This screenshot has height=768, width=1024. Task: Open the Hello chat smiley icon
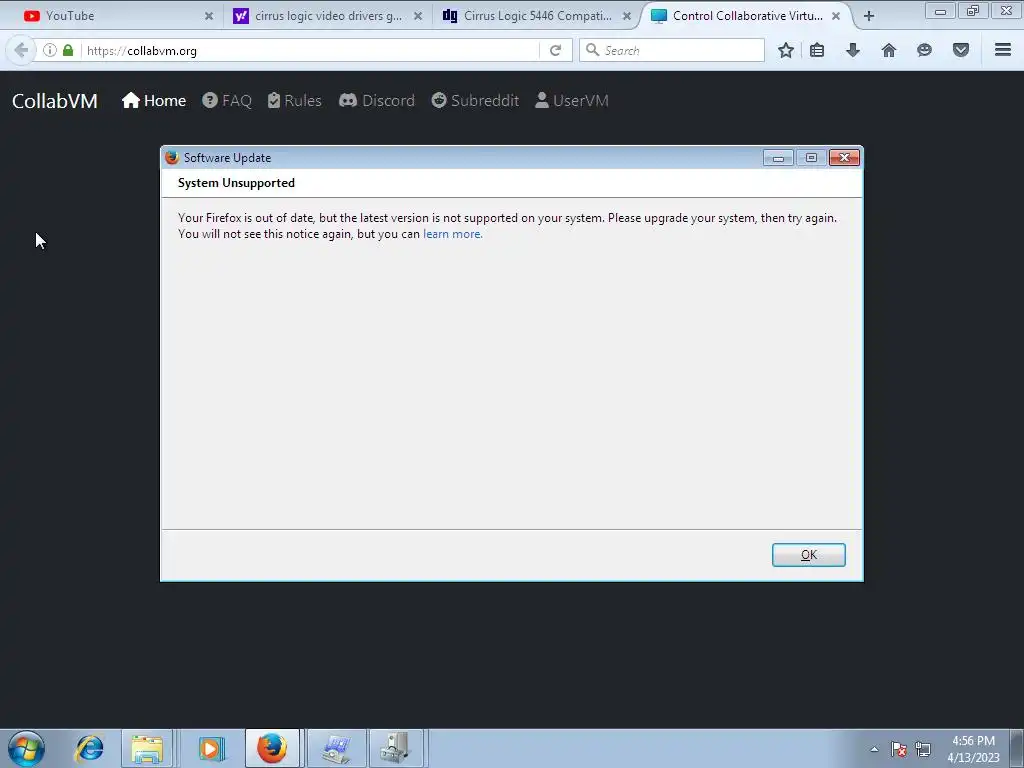pyautogui.click(x=924, y=50)
